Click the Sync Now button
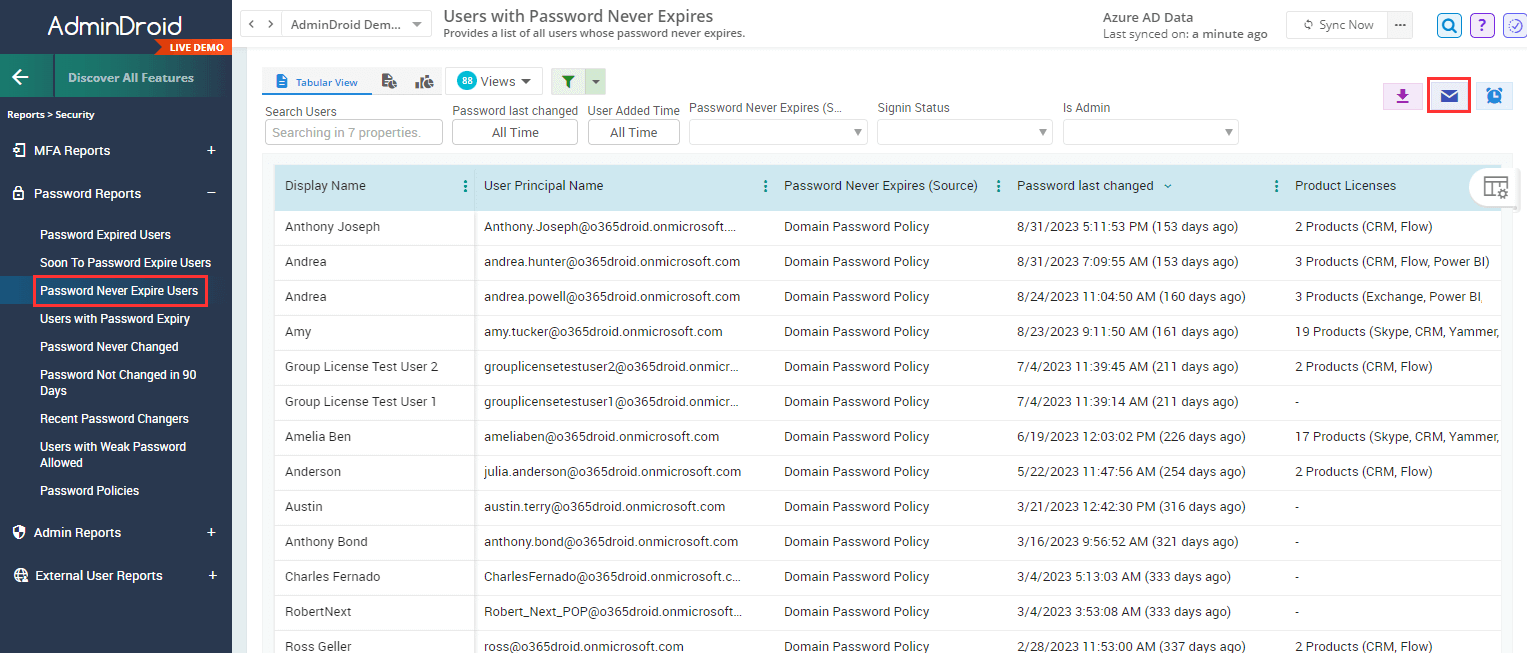This screenshot has height=653, width=1527. pos(1336,24)
